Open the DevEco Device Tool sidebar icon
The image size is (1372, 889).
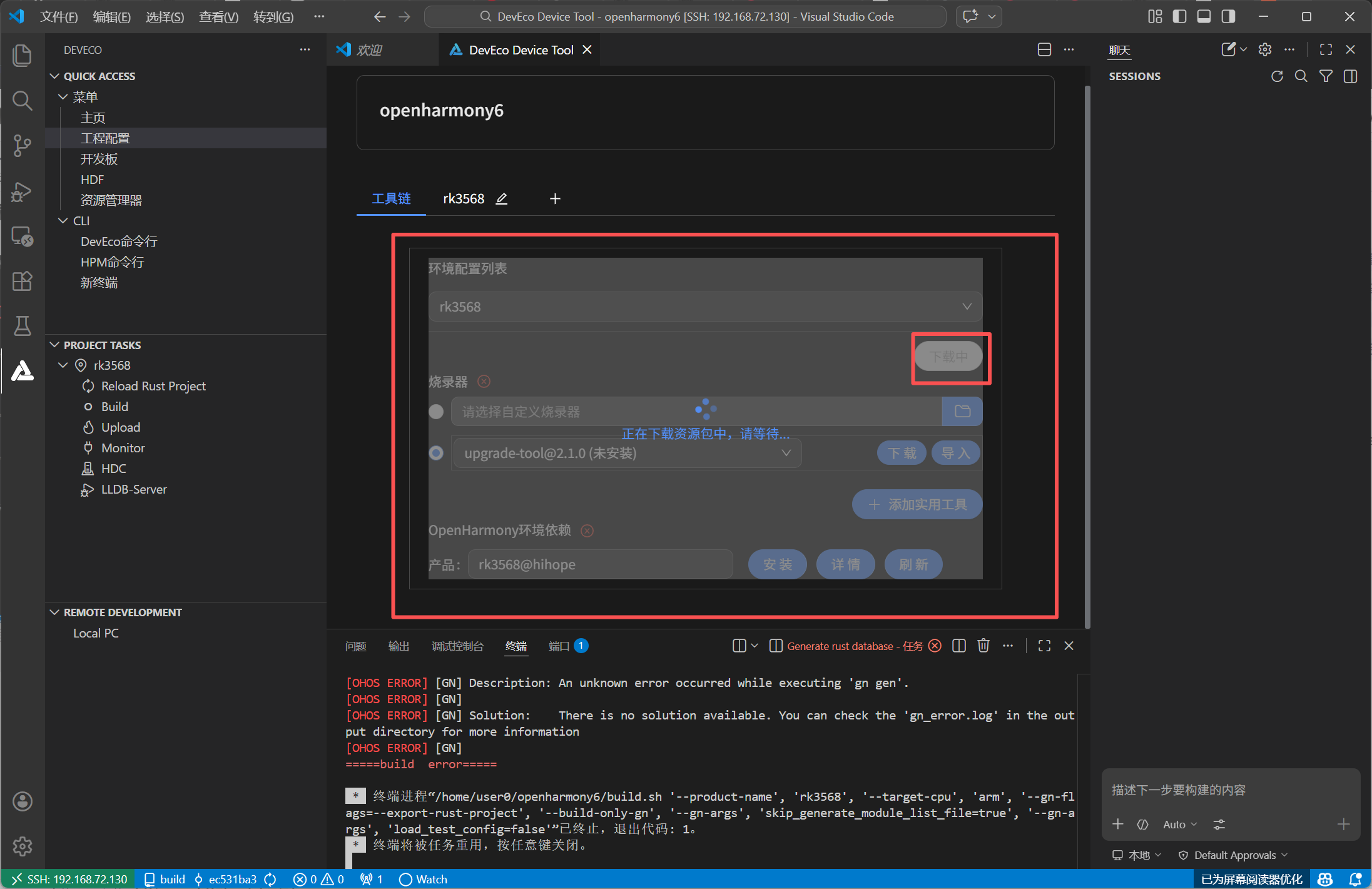(23, 371)
